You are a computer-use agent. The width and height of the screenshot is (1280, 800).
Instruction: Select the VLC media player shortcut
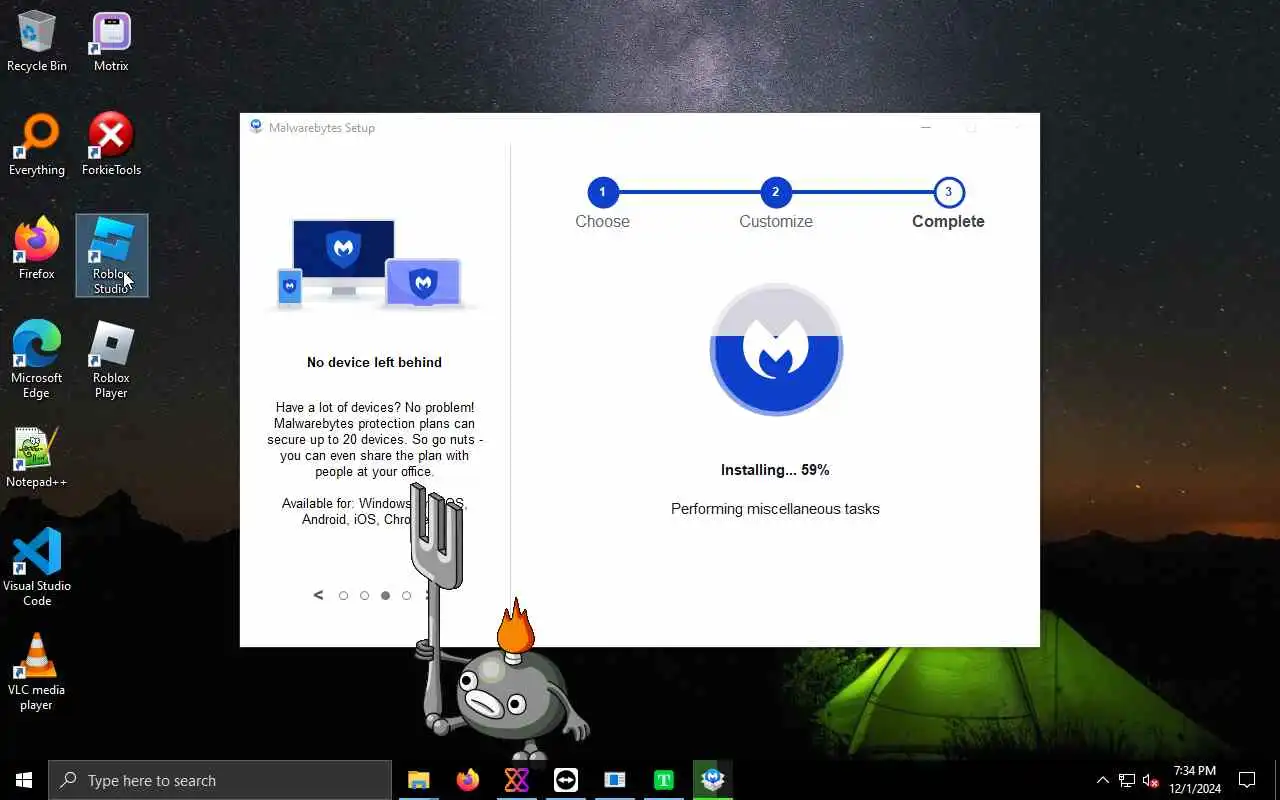click(37, 672)
